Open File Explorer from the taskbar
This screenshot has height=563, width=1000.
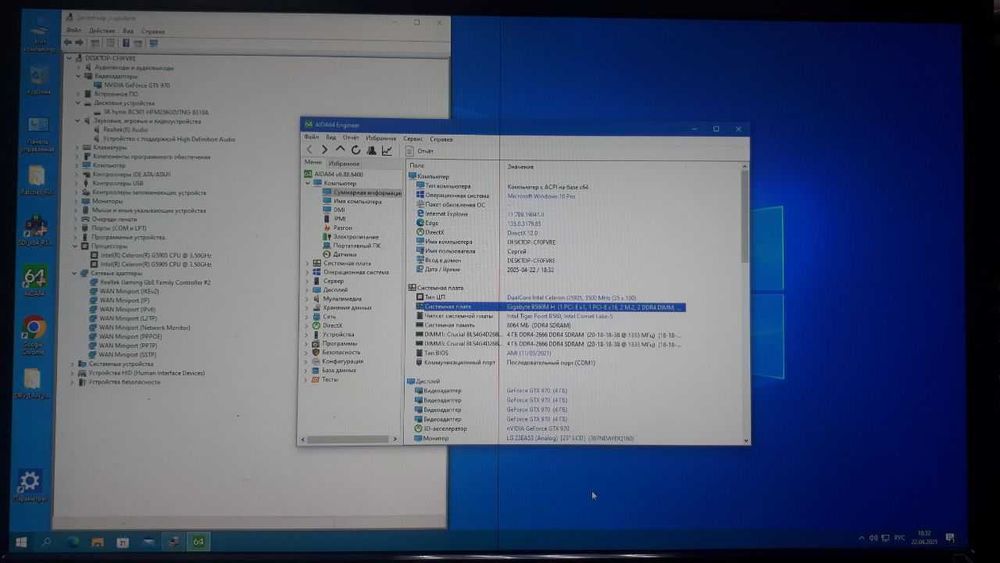click(x=98, y=543)
